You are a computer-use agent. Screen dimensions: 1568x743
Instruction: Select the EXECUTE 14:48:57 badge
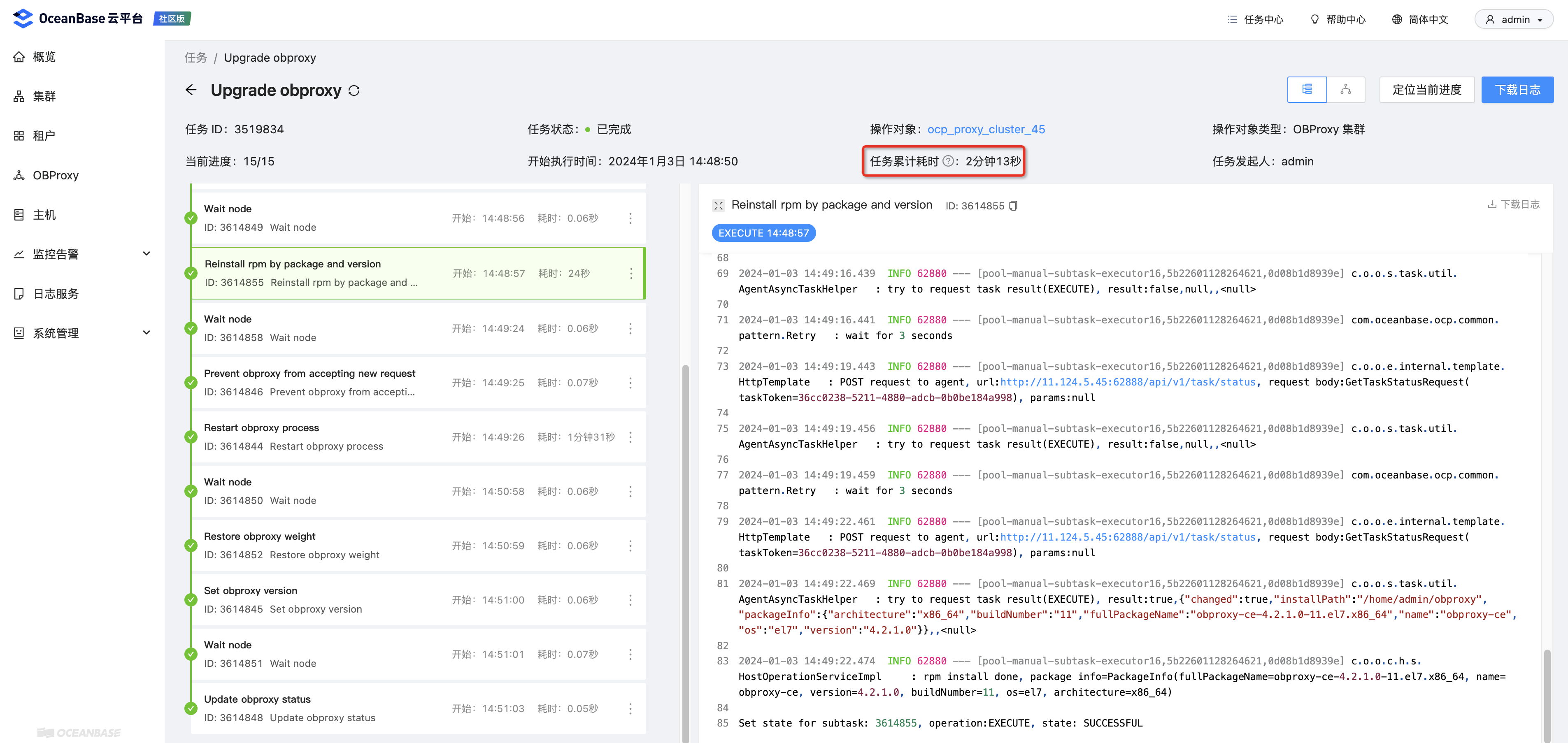tap(763, 233)
